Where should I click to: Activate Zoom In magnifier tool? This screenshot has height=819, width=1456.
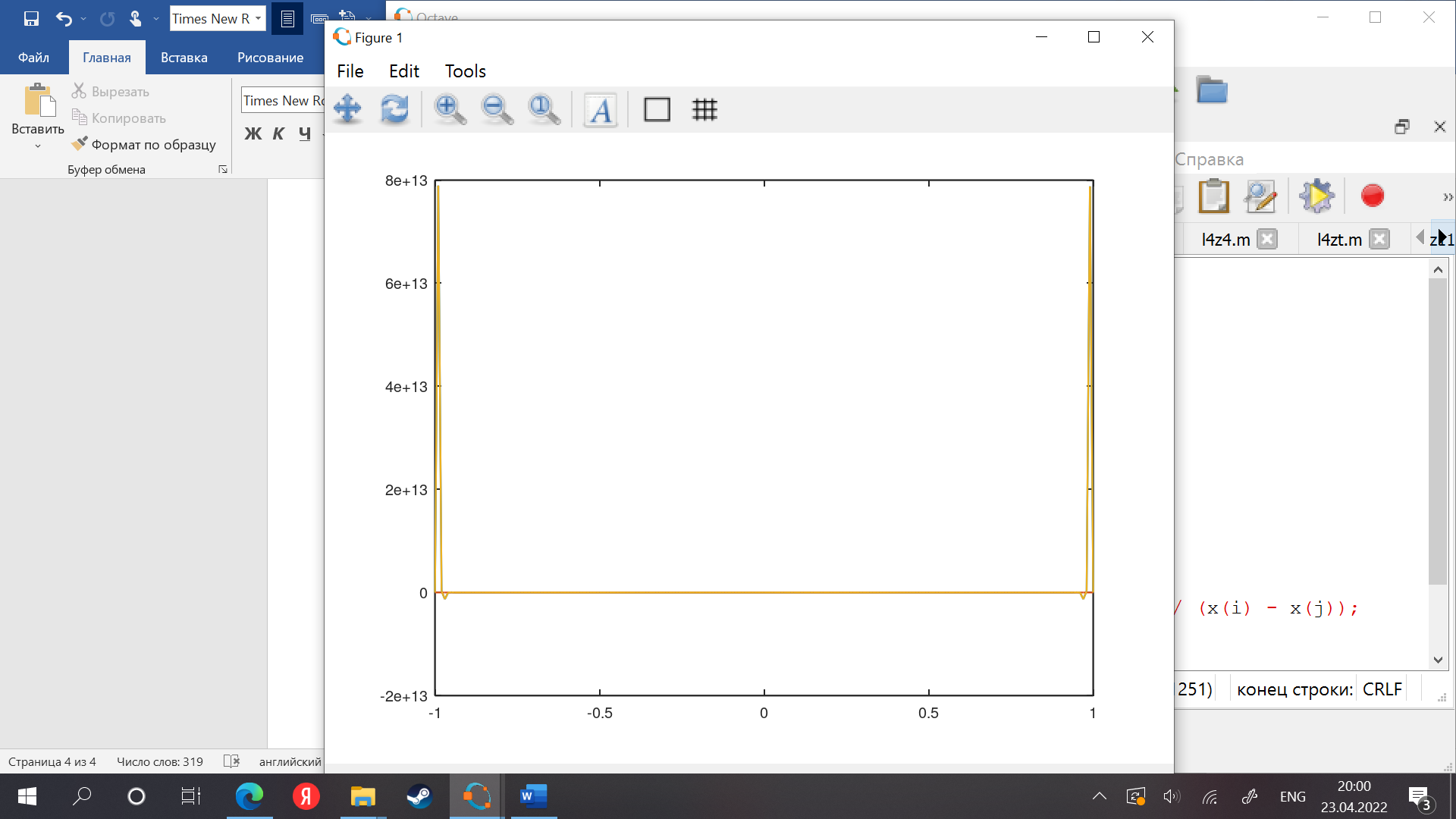coord(450,109)
